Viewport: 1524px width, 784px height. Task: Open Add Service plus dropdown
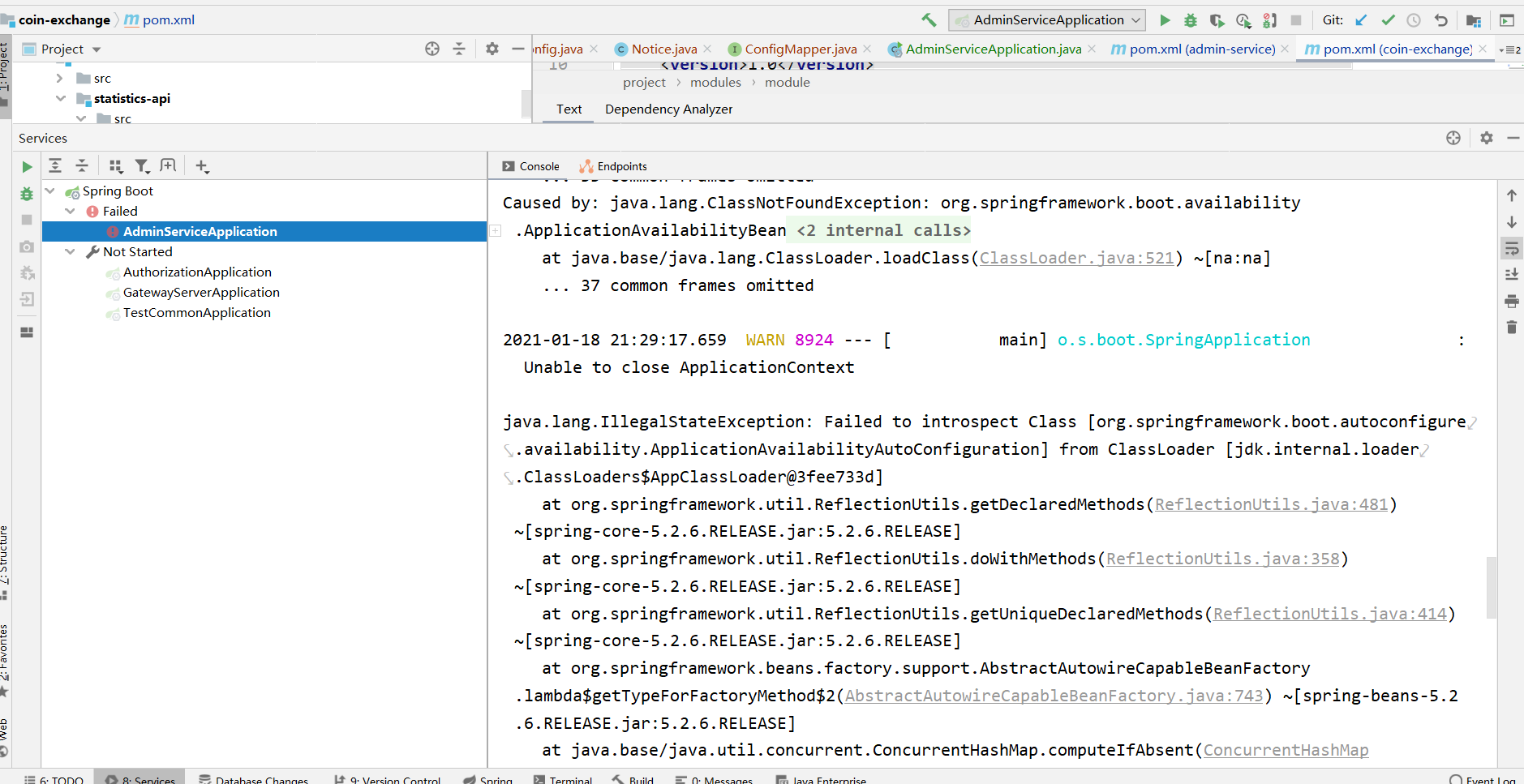pyautogui.click(x=202, y=166)
